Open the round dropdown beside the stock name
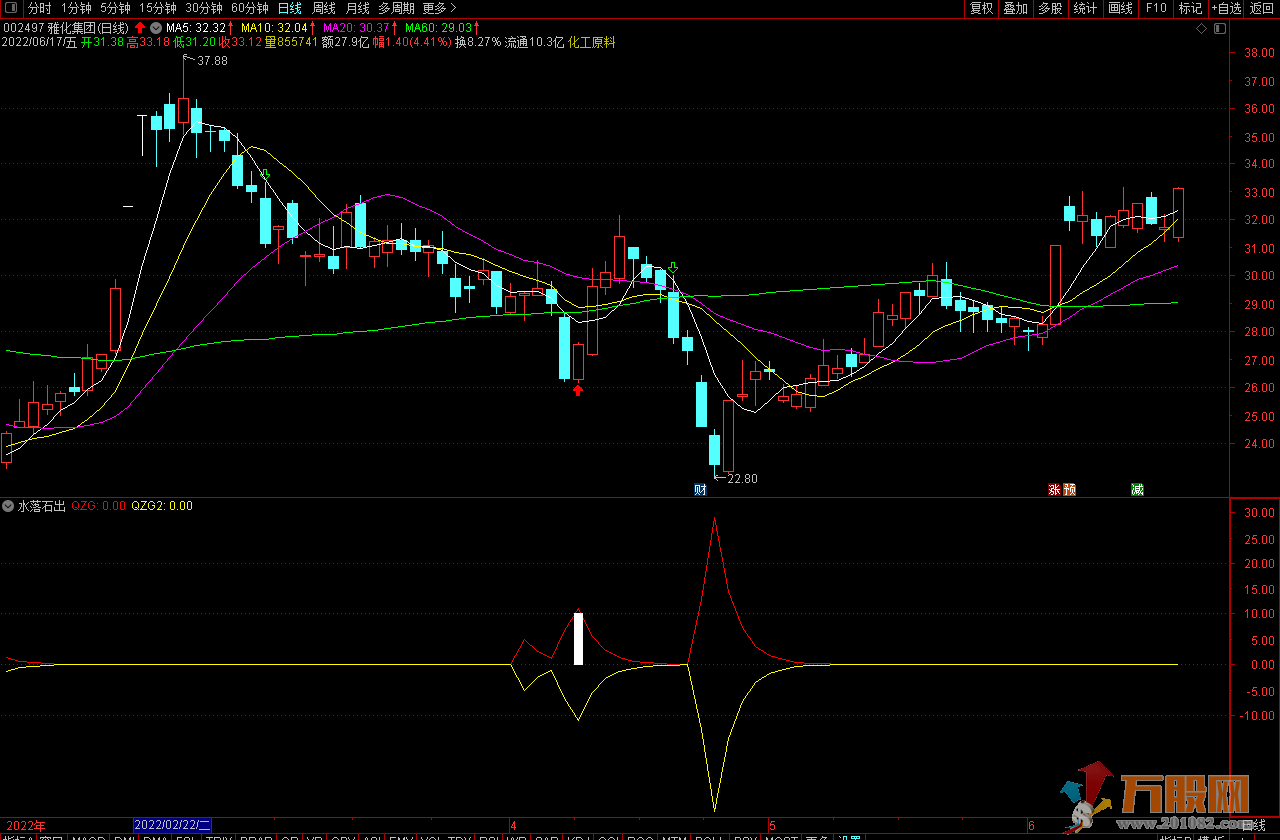This screenshot has width=1280, height=840. 154,27
